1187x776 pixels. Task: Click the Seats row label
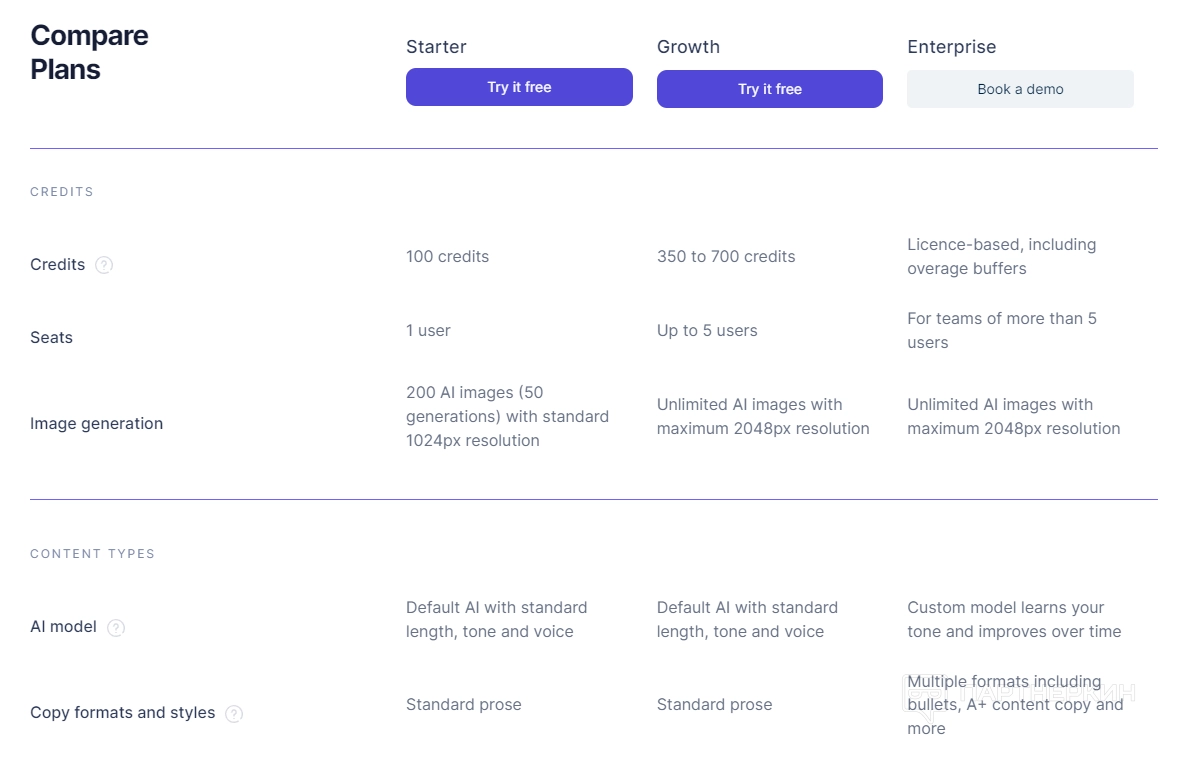pyautogui.click(x=51, y=338)
